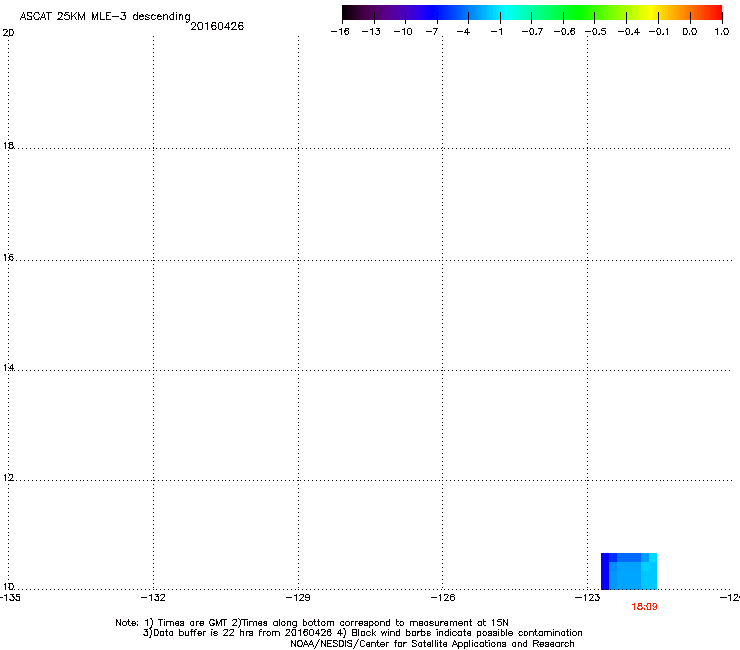
Task: Click the -13 color bar label
Action: [371, 32]
